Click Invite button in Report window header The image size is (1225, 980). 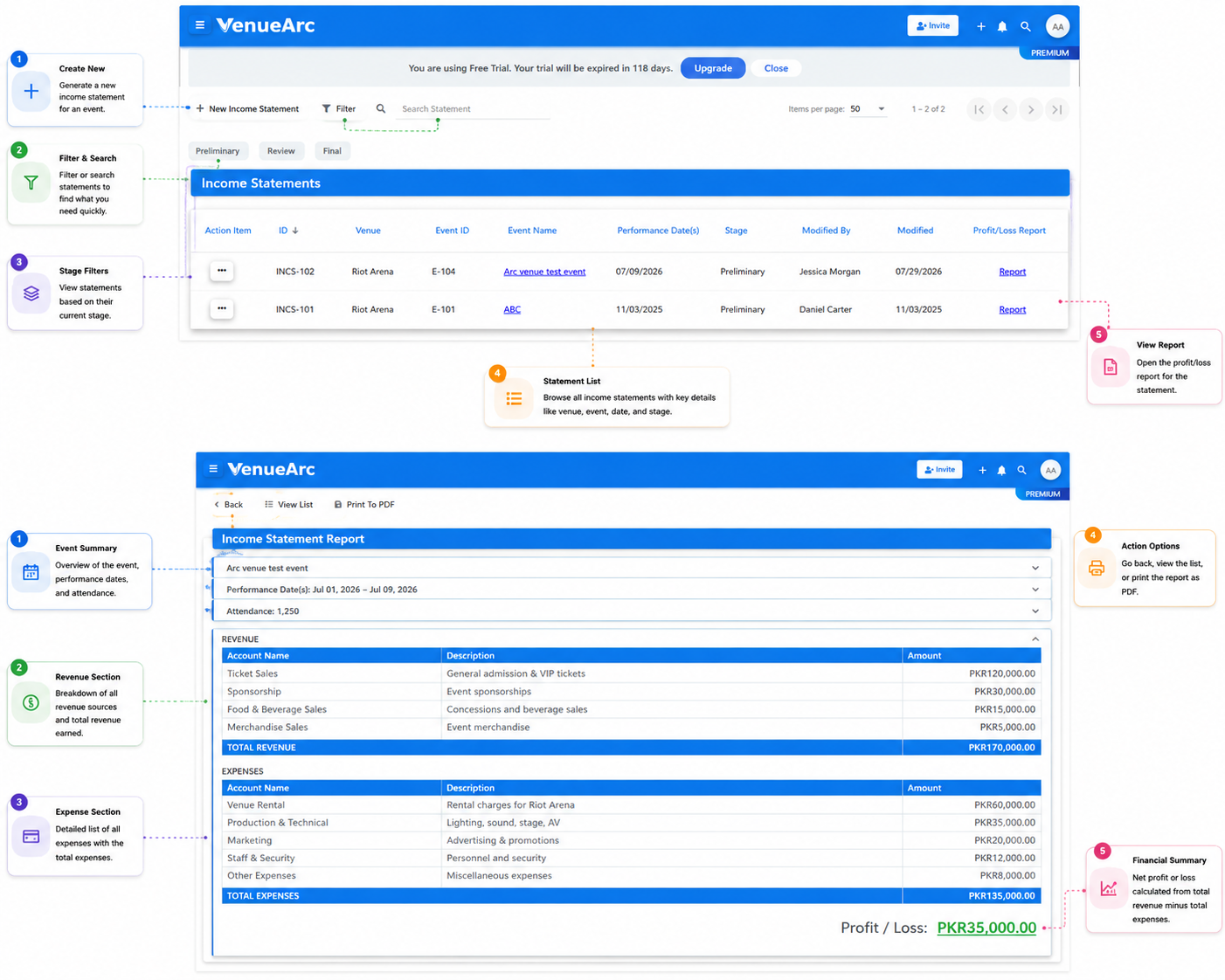tap(939, 470)
